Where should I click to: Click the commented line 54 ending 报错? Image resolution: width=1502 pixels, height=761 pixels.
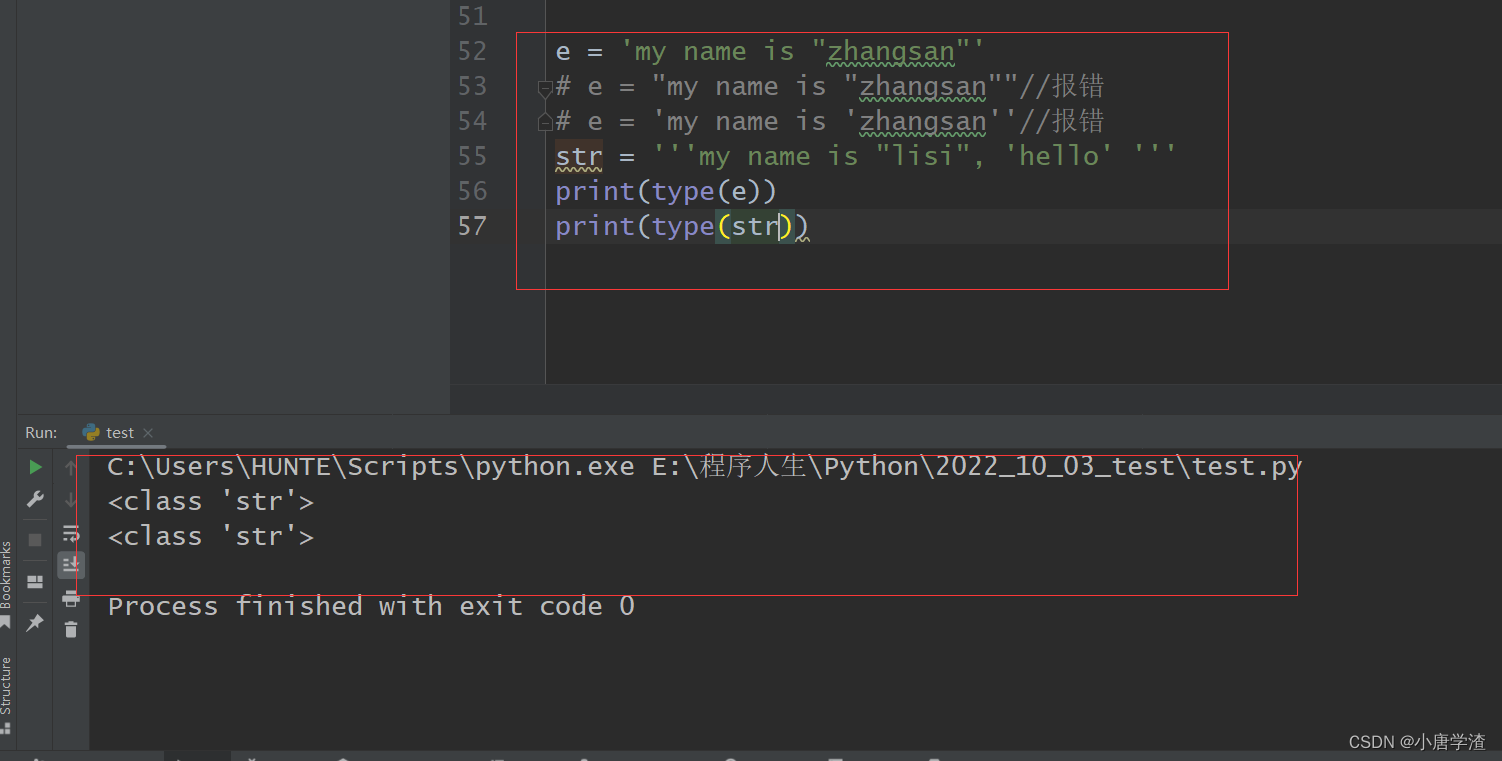pos(830,122)
